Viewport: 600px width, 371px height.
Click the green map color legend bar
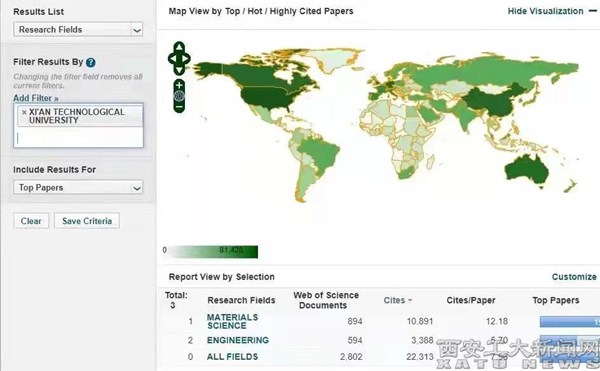pyautogui.click(x=213, y=252)
